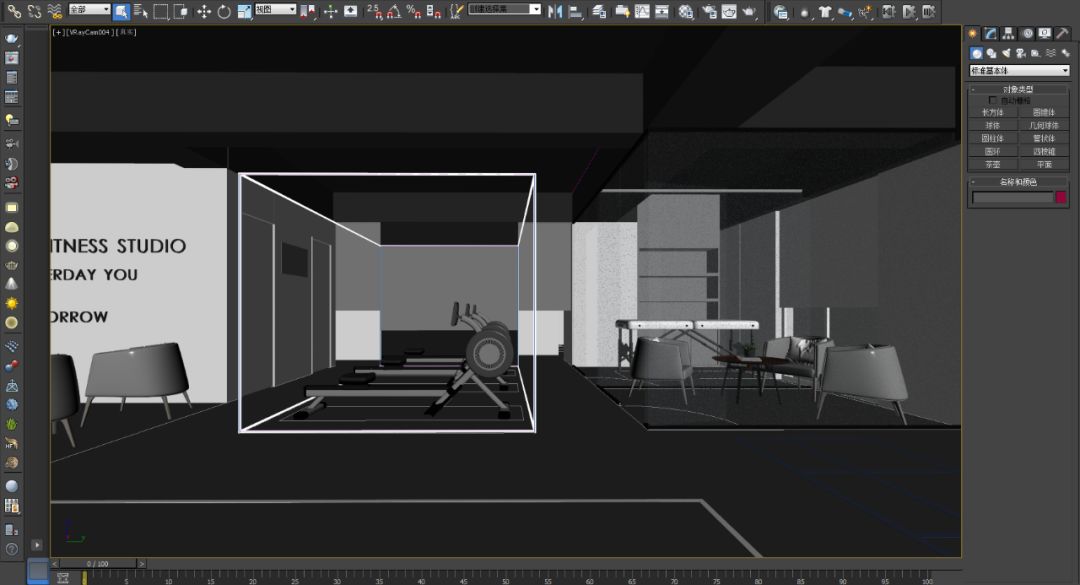Screen dimensions: 1080x585
Task: Select the Link objects chain icon
Action: pos(14,11)
